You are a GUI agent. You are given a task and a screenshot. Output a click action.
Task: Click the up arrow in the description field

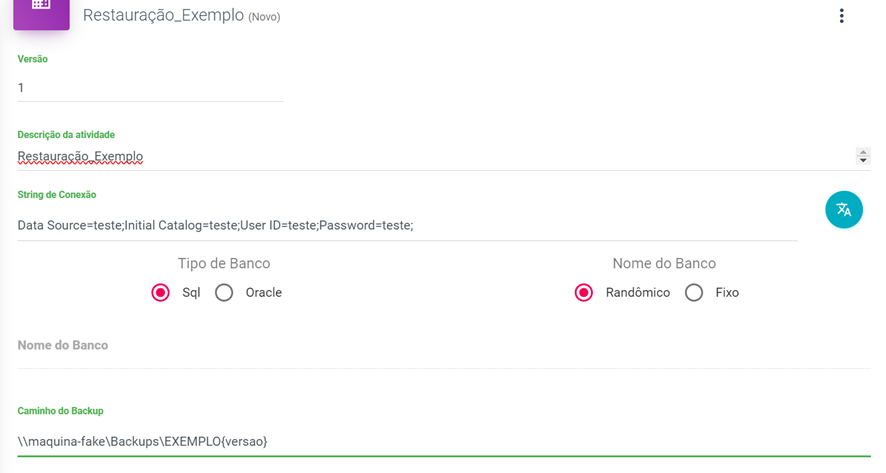point(863,153)
